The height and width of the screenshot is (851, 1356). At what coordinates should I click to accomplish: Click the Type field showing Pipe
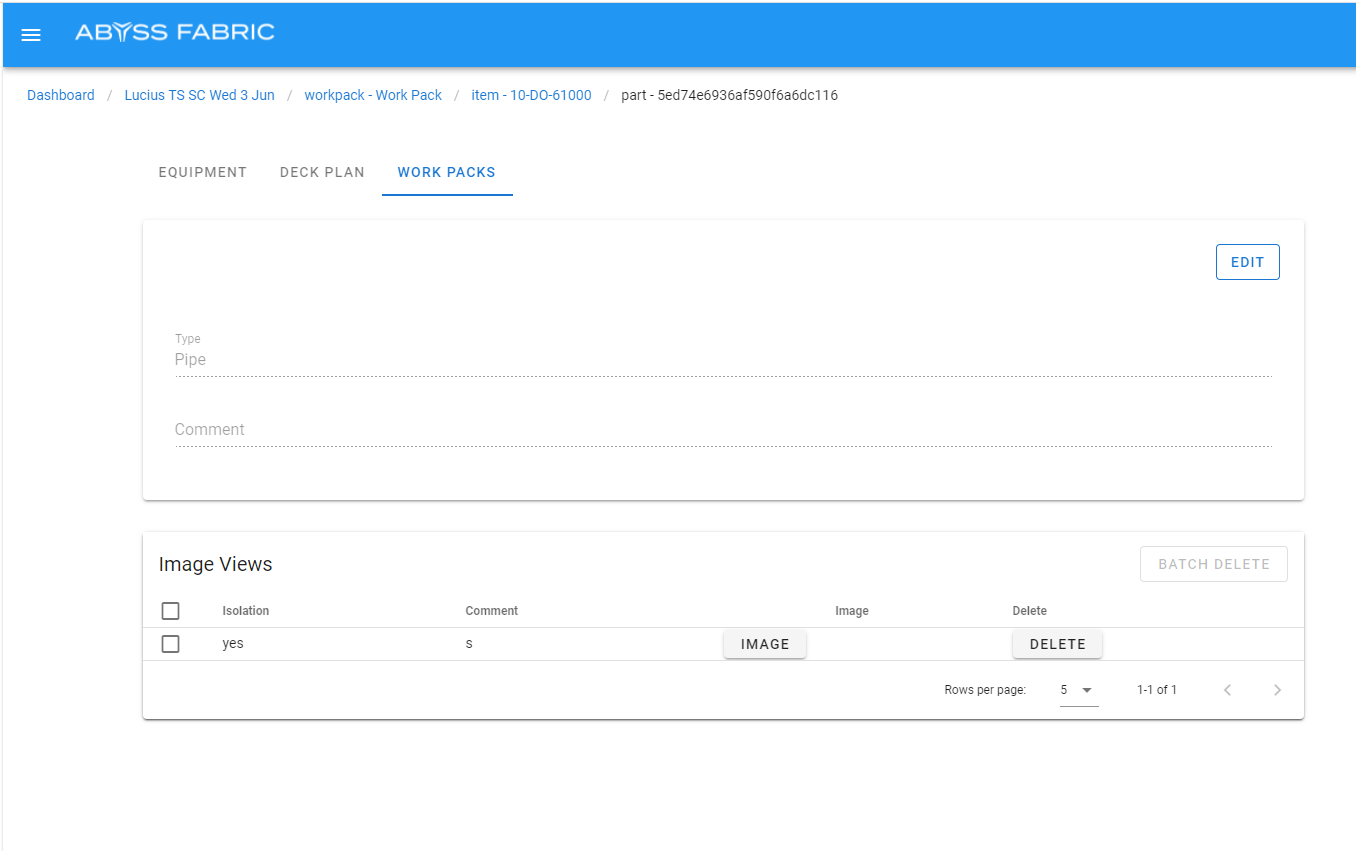tap(722, 360)
